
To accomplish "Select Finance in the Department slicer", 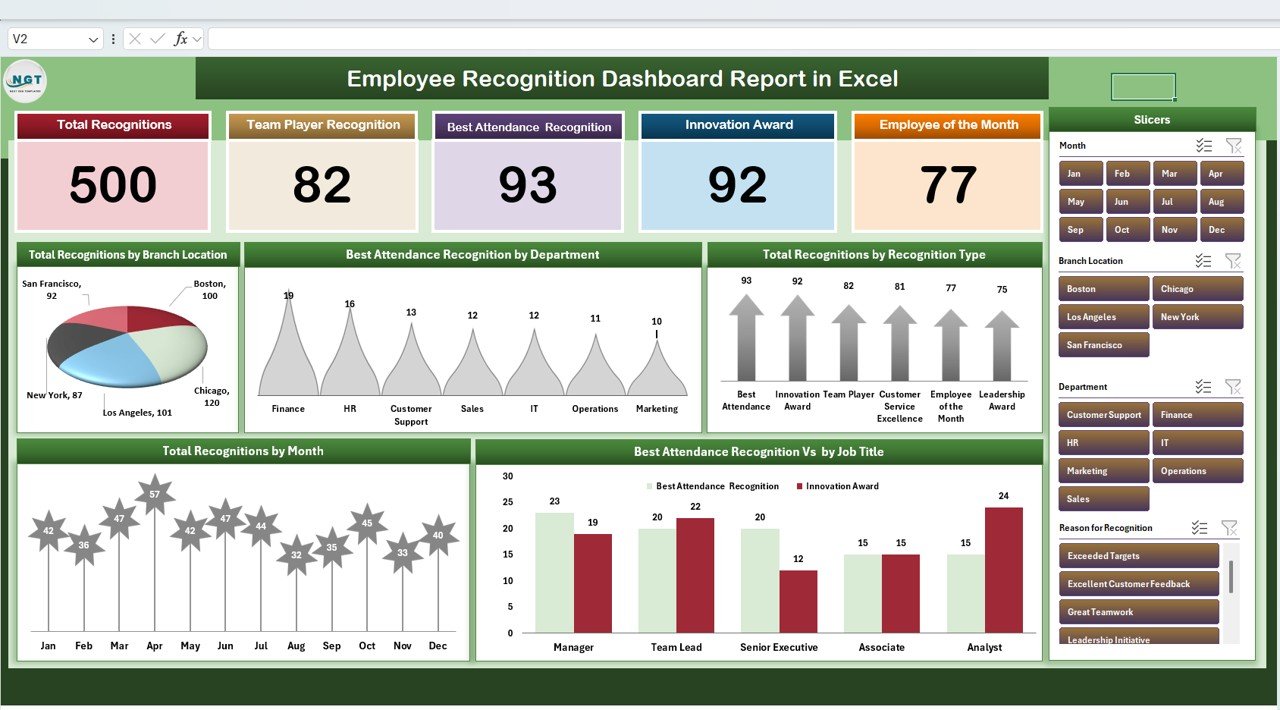I will point(1197,415).
